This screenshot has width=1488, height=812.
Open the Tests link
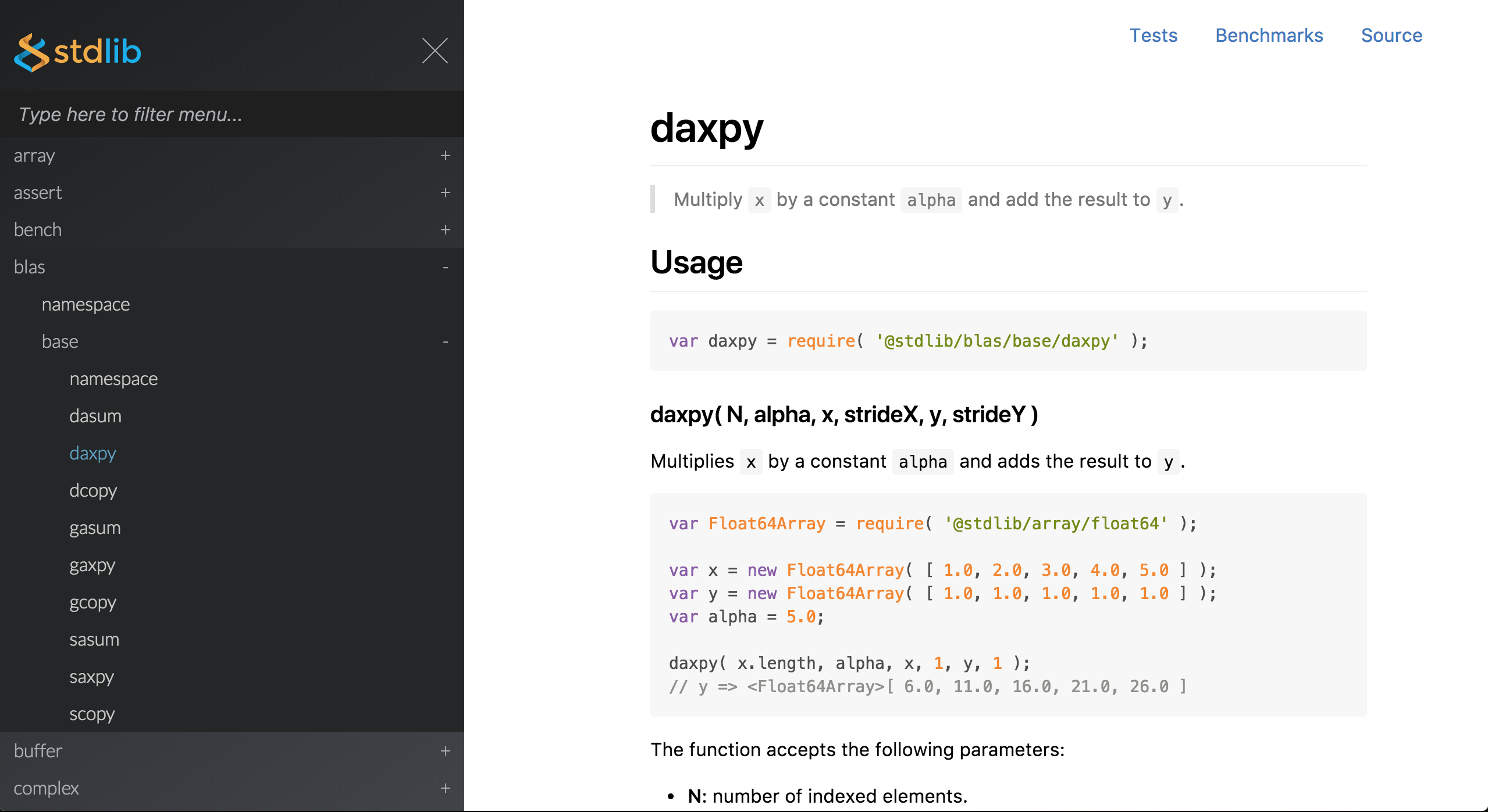tap(1154, 35)
